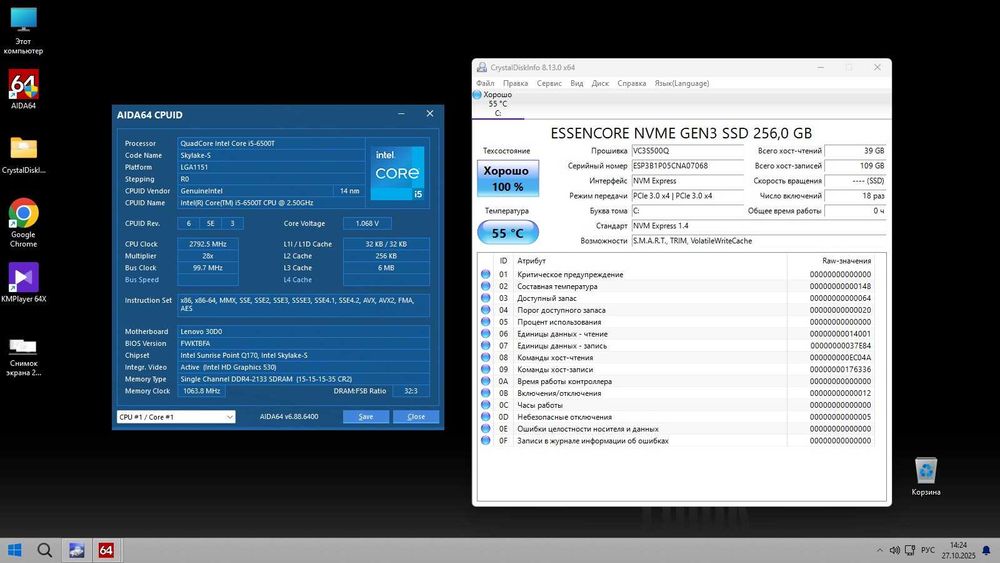
Task: Click the Всего хост-записей value 109 GB
Action: (855, 166)
